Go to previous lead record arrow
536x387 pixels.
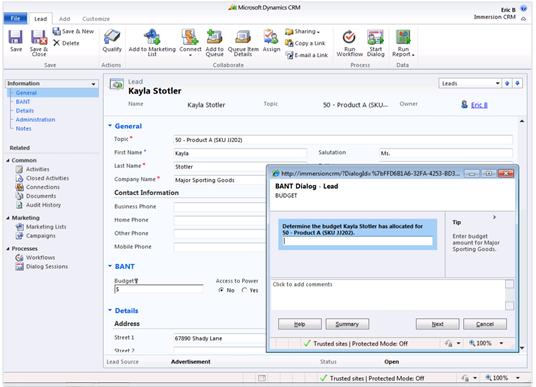click(507, 83)
